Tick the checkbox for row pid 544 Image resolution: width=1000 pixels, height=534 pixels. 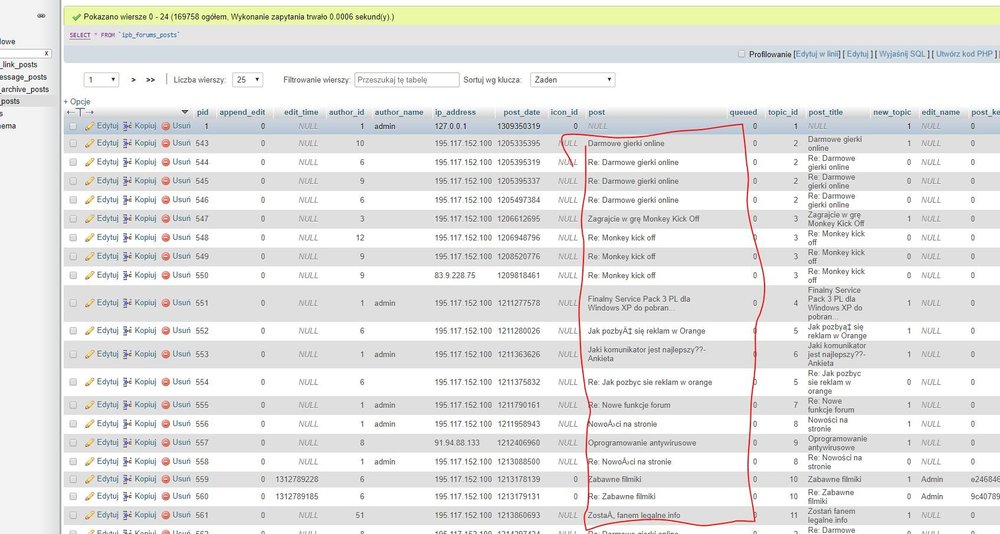pyautogui.click(x=72, y=162)
